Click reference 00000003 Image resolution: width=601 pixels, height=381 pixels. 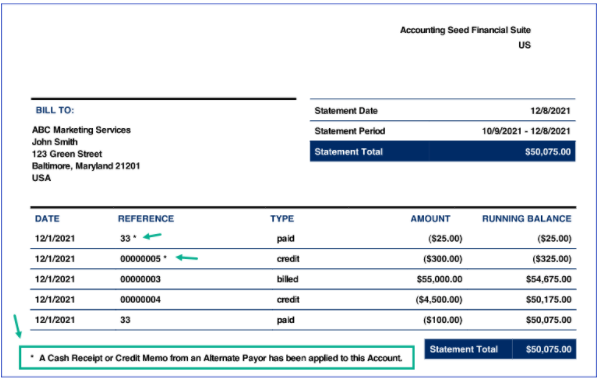click(140, 279)
